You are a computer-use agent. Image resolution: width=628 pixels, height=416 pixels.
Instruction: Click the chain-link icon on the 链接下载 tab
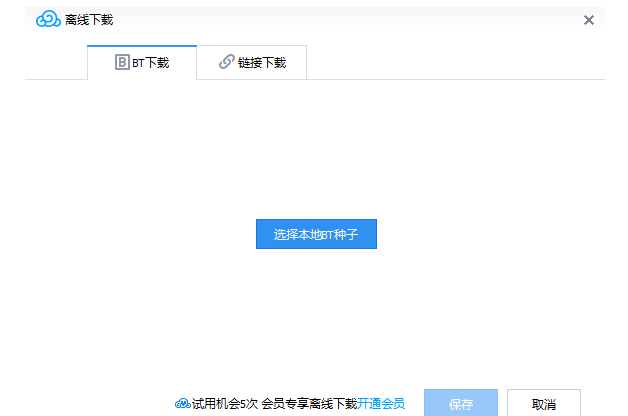pos(226,62)
